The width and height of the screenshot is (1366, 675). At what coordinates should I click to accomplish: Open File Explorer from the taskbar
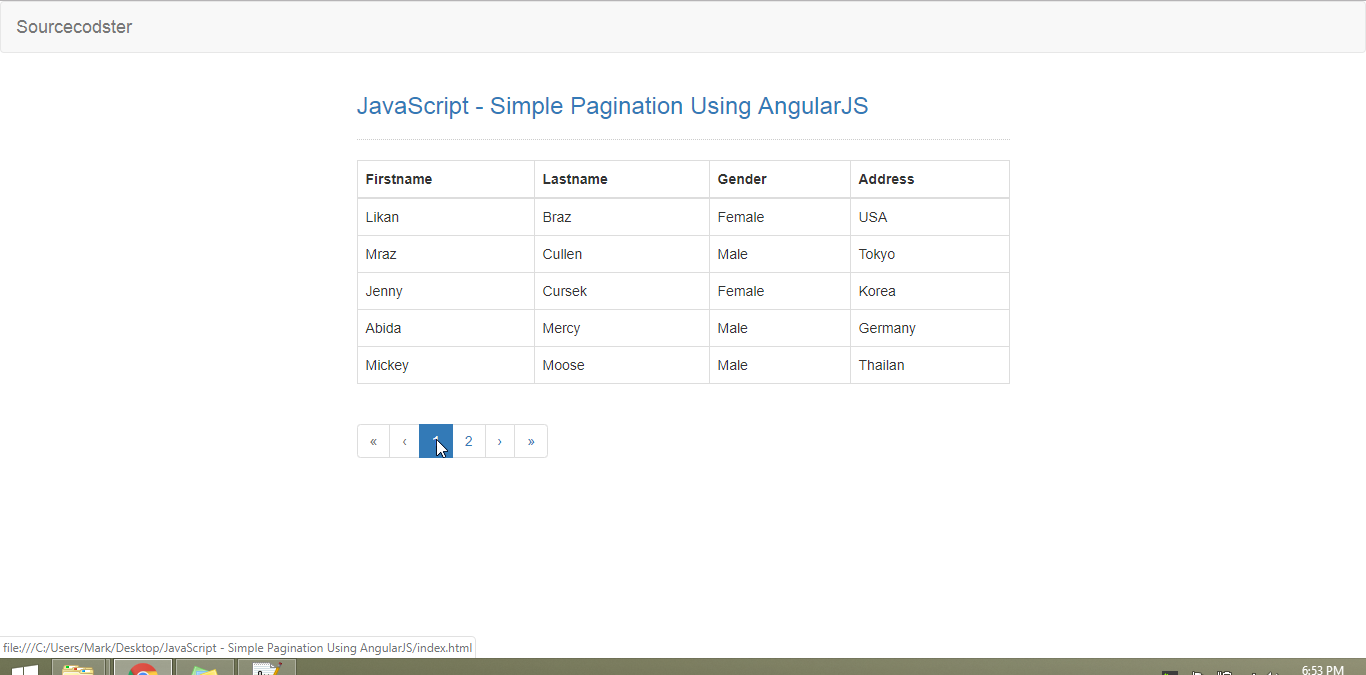coord(80,667)
